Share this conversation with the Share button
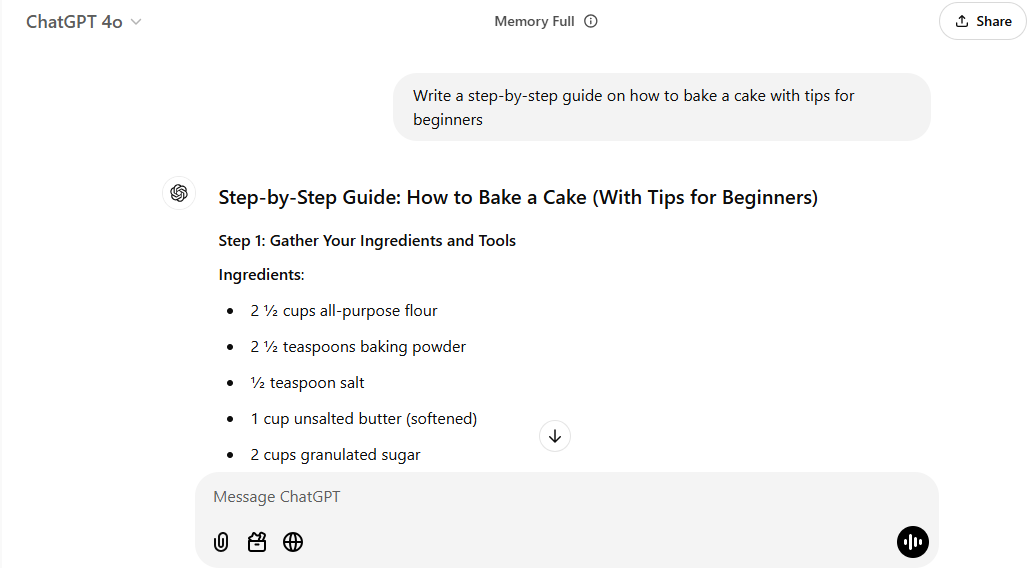Image resolution: width=1029 pixels, height=568 pixels. tap(982, 21)
